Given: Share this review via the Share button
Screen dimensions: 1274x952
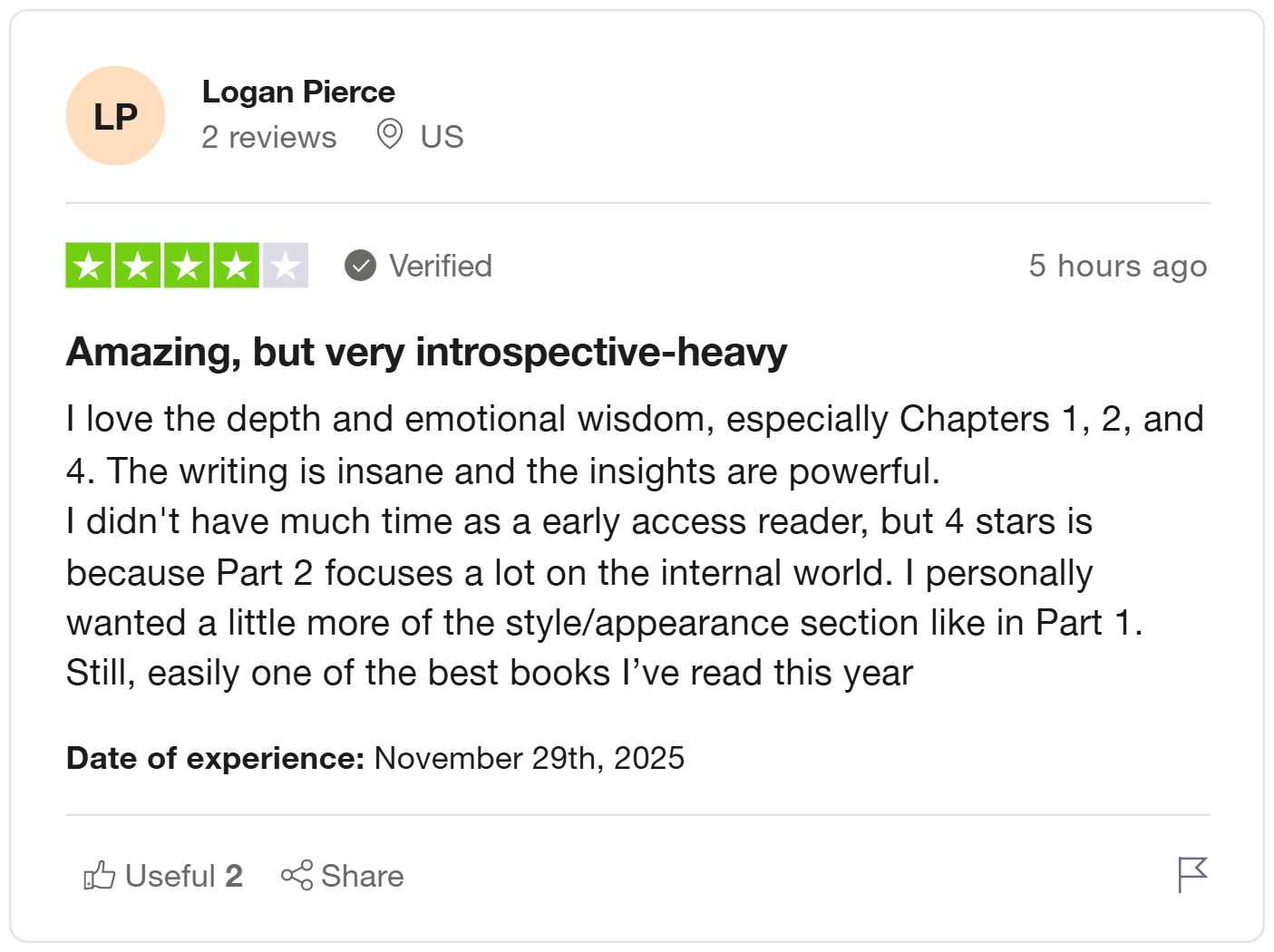Looking at the screenshot, I should [x=343, y=876].
